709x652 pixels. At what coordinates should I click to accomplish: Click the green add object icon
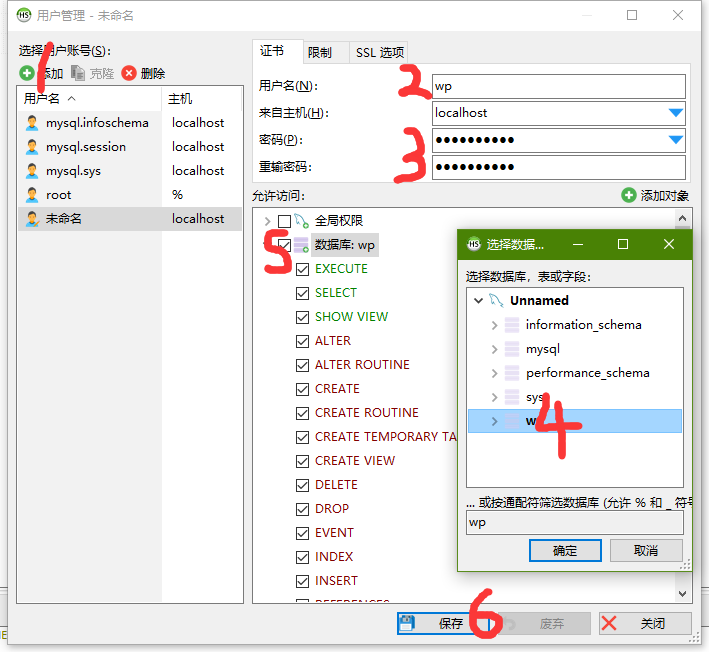629,195
